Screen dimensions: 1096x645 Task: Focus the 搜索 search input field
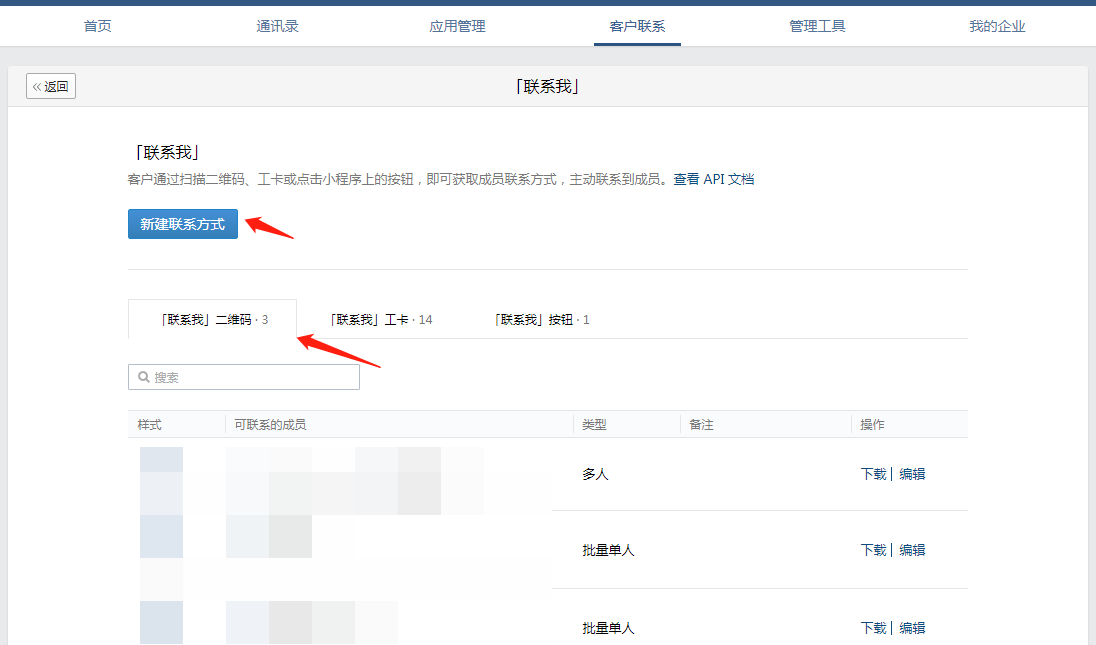(x=250, y=377)
